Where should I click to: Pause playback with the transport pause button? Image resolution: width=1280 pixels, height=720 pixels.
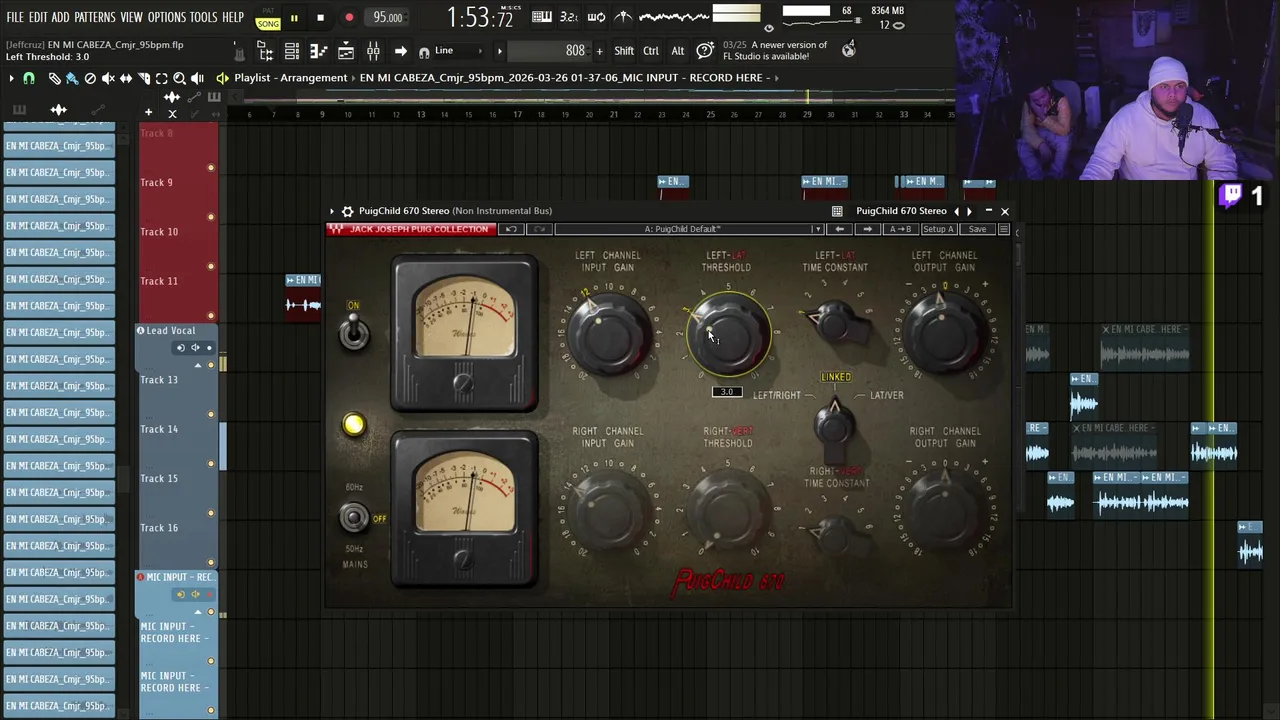294,18
